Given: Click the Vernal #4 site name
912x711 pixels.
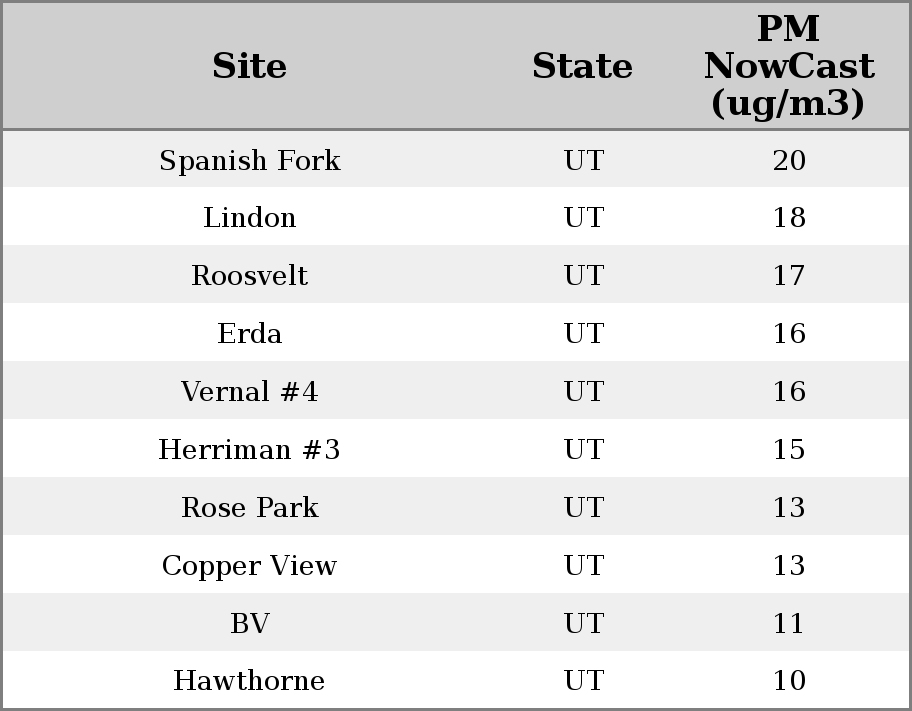Looking at the screenshot, I should (249, 392).
